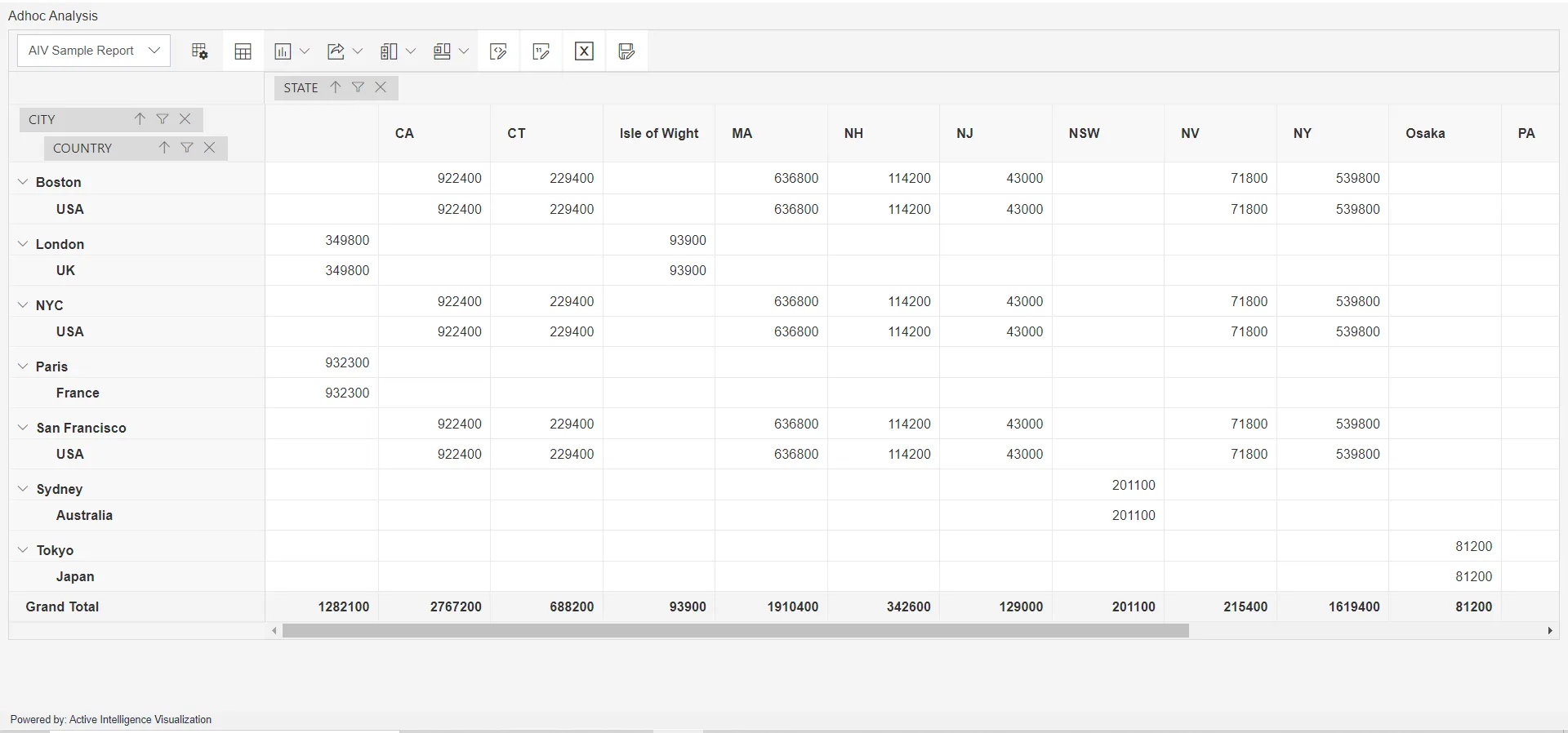Open the AIV Sample Report dropdown
The image size is (1568, 733).
94,51
